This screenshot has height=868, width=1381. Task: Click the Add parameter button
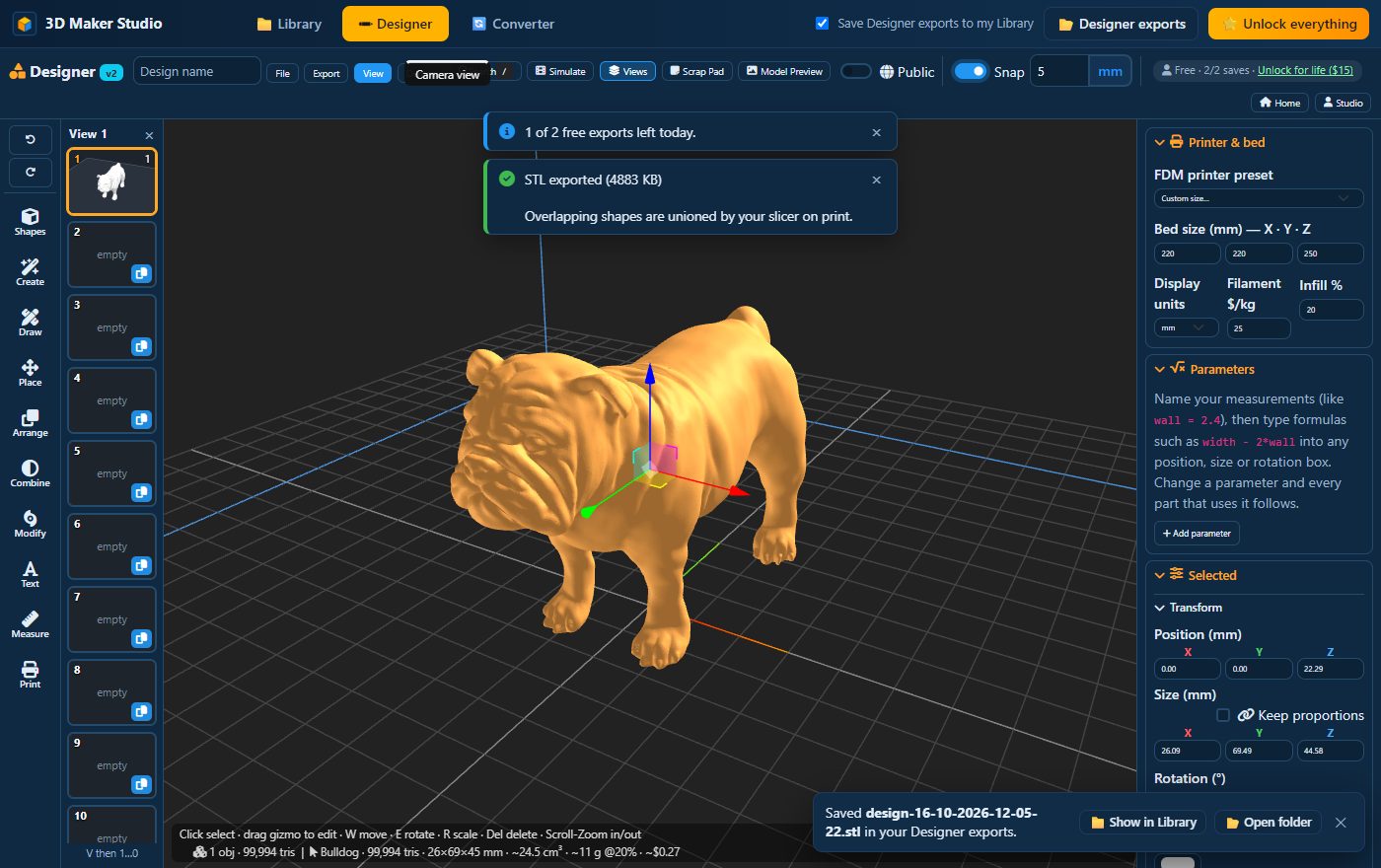tap(1197, 533)
